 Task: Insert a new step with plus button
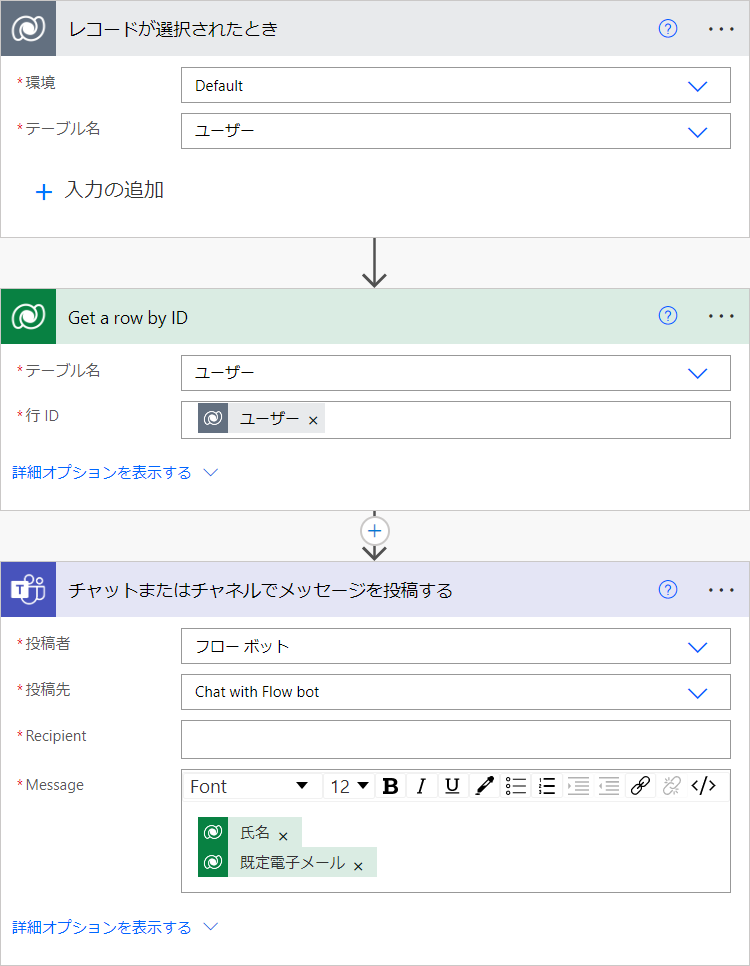coord(375,530)
